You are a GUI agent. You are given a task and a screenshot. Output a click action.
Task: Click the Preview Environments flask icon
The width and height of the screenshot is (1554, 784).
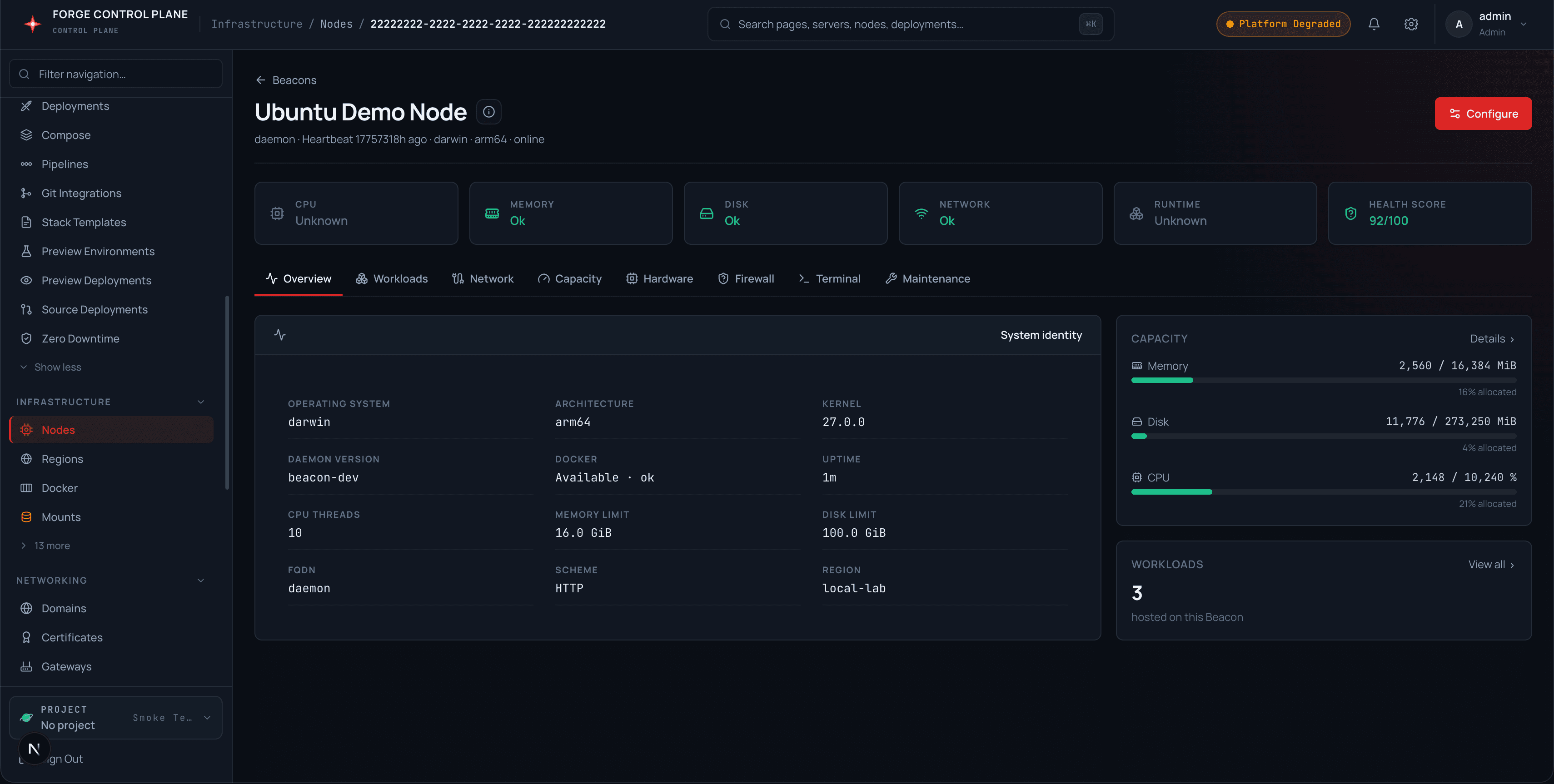tap(26, 252)
